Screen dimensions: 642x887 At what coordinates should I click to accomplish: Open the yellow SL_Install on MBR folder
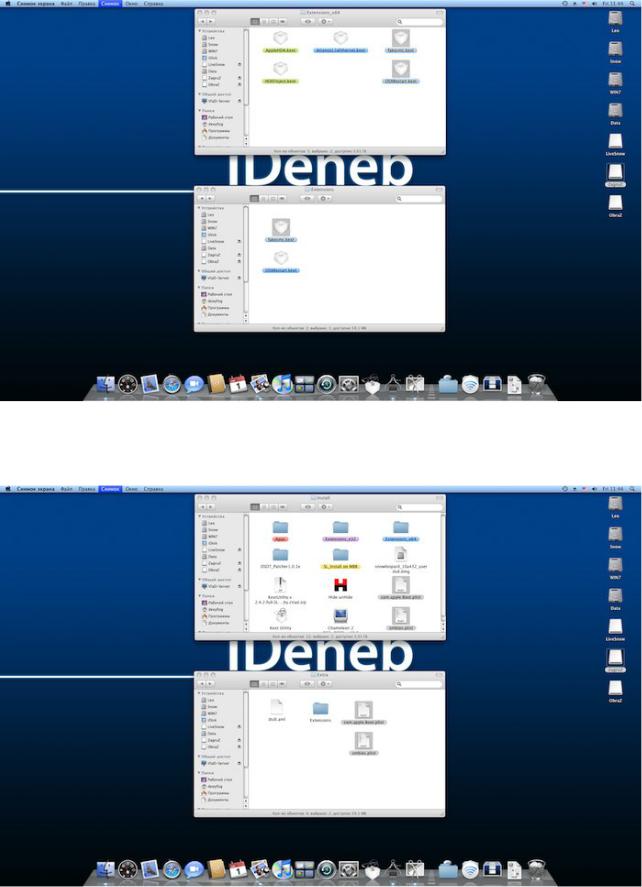341,559
